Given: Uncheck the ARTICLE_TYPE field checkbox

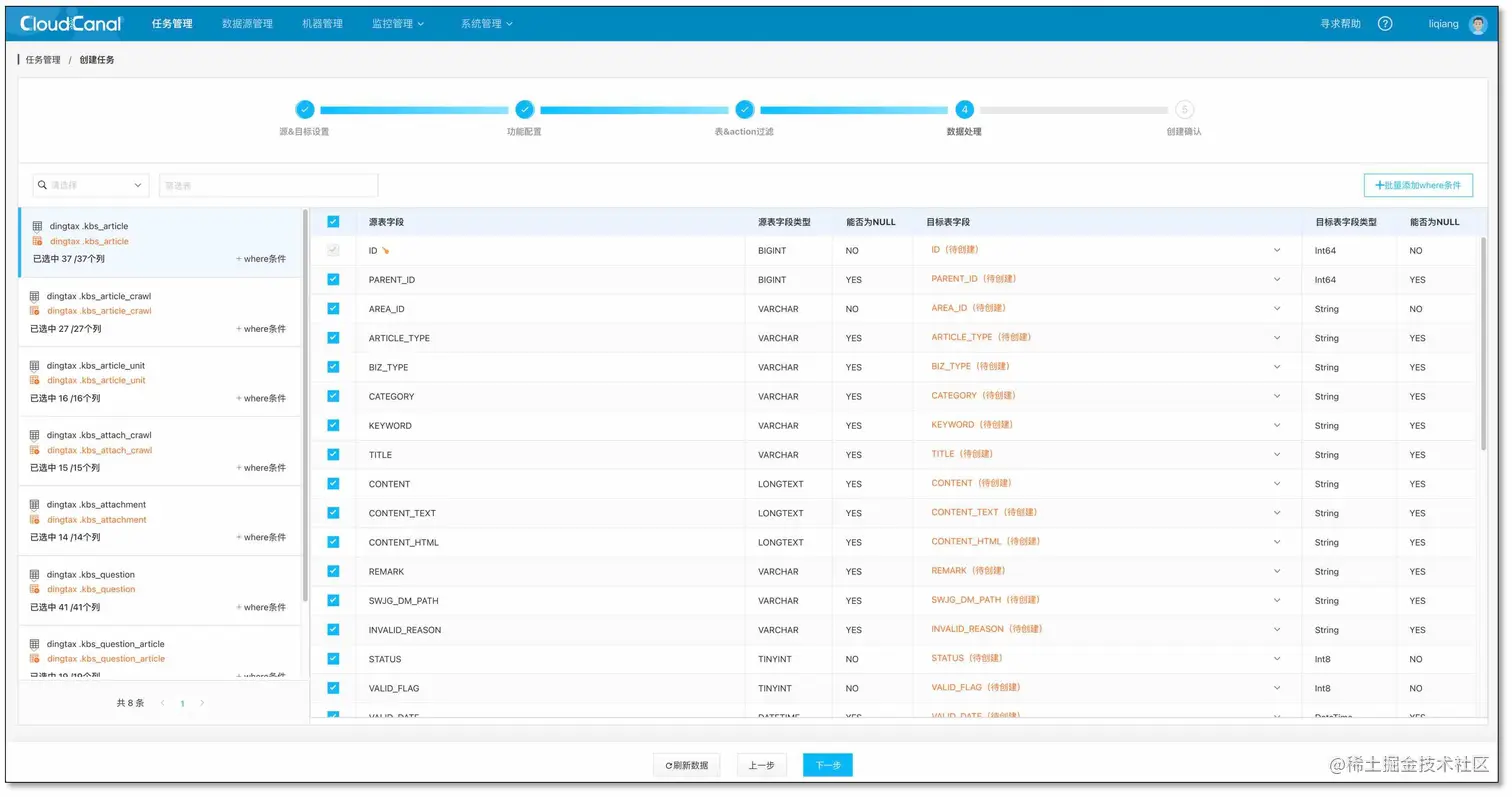Looking at the screenshot, I should tap(333, 338).
